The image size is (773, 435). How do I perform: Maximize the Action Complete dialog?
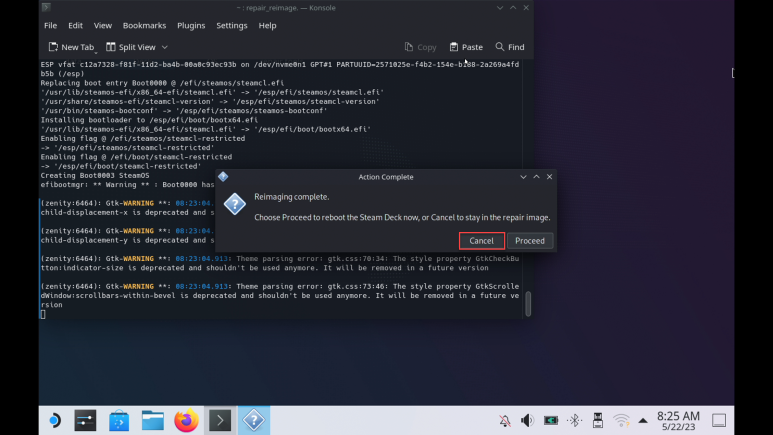pos(536,177)
